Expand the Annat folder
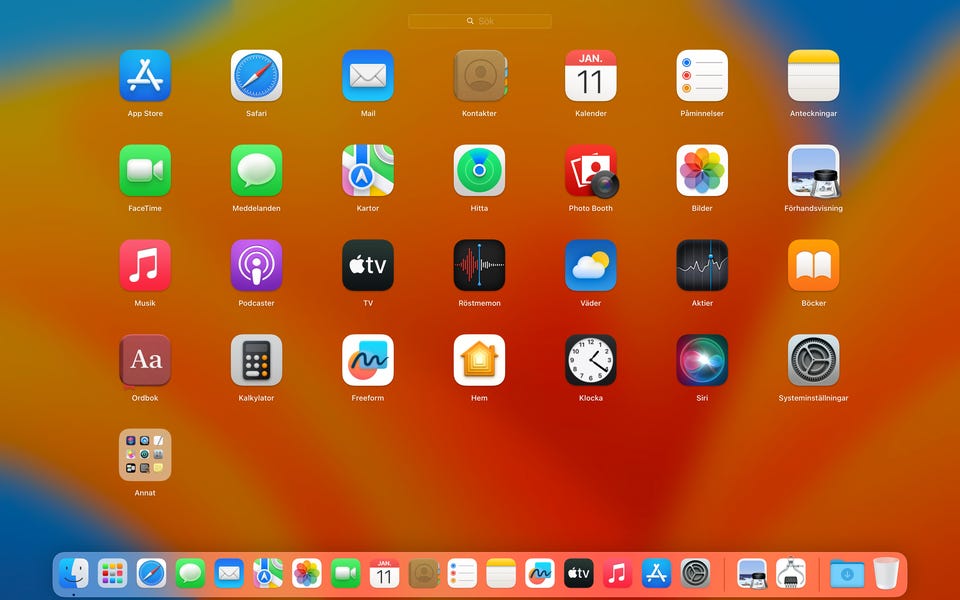The image size is (960, 600). point(145,455)
